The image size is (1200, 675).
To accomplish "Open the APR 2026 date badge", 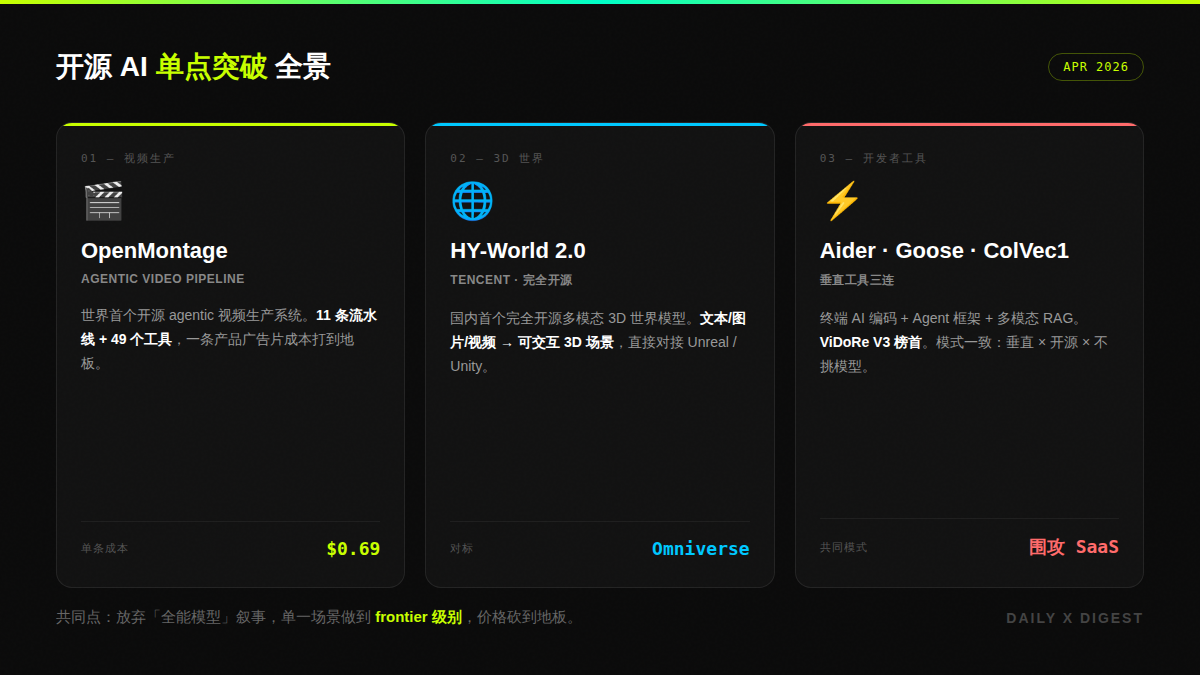I will (x=1095, y=67).
